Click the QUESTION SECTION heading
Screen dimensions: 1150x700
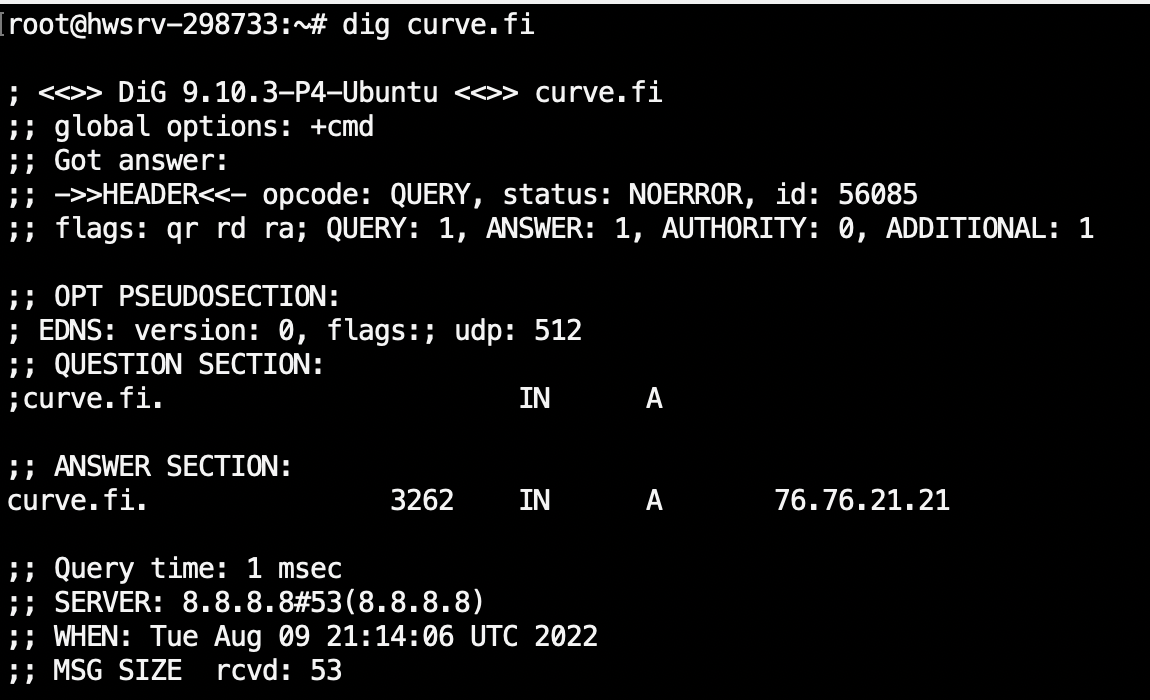tap(166, 365)
